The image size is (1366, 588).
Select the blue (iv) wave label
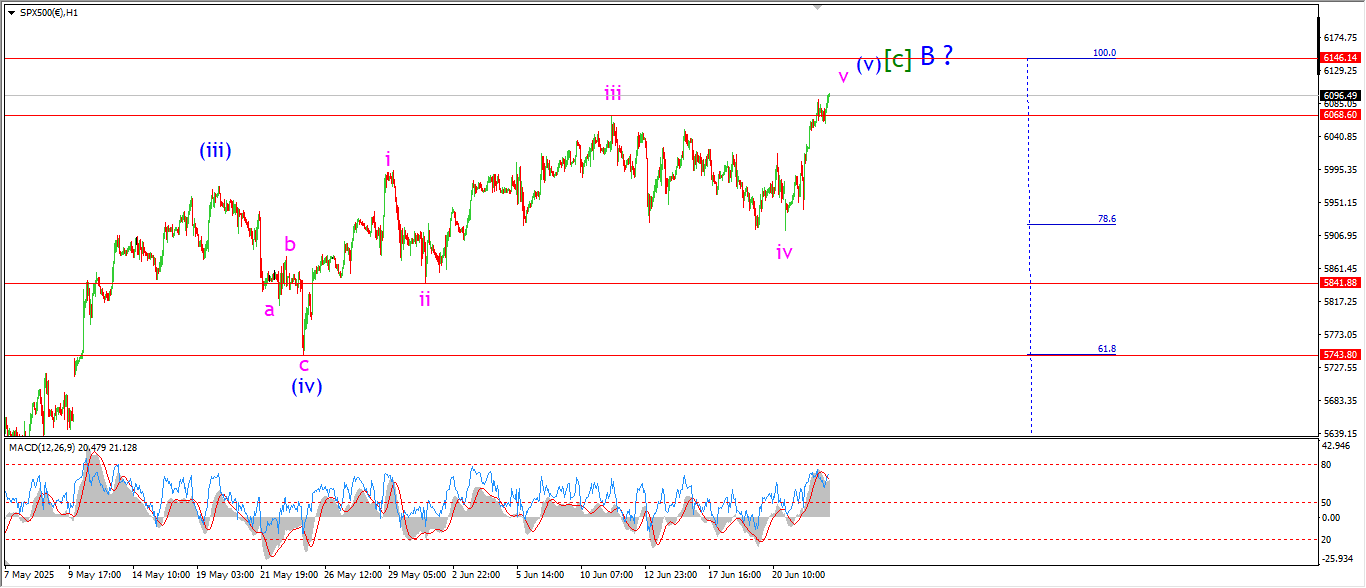(306, 386)
